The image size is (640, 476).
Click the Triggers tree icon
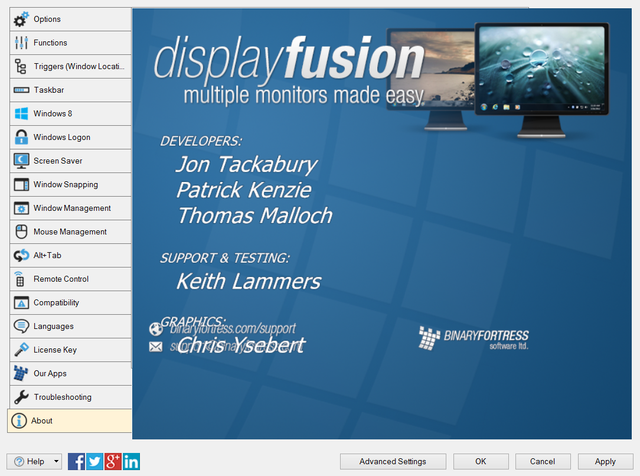coord(21,66)
